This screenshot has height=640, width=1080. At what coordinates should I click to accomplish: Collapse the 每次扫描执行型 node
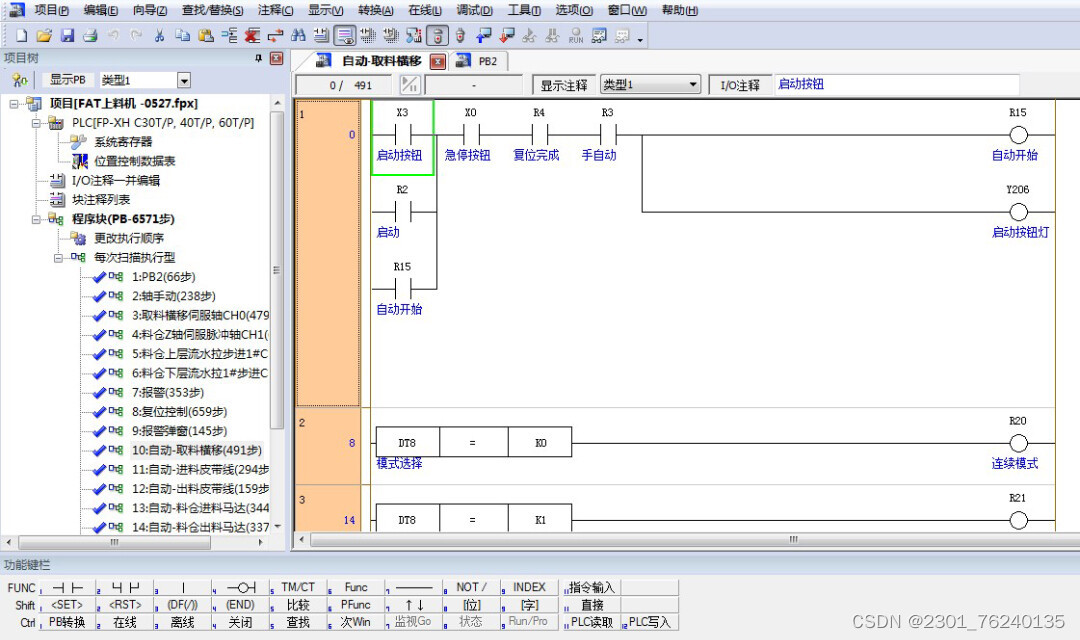pos(59,258)
